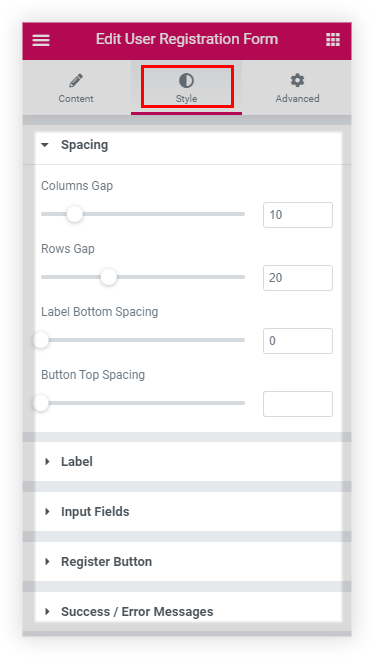Click the Advanced gear icon
The image size is (374, 659).
point(297,80)
